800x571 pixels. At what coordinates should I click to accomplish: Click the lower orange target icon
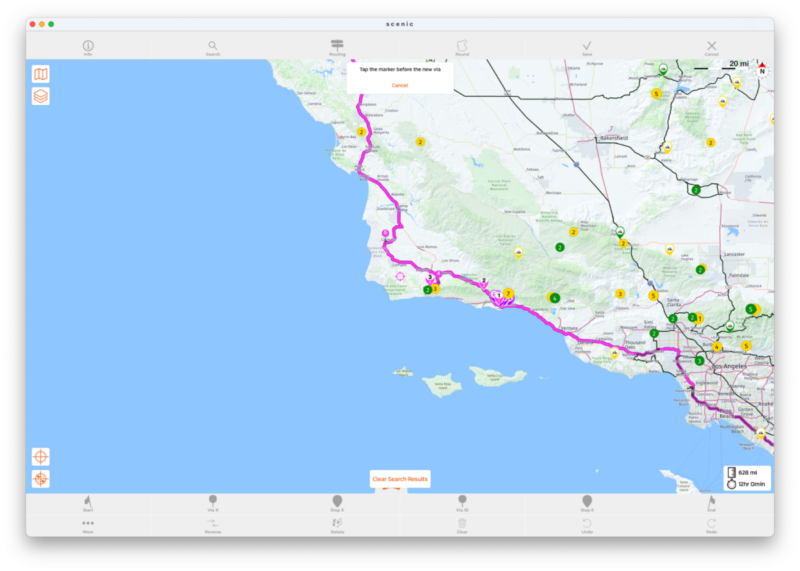(x=41, y=479)
